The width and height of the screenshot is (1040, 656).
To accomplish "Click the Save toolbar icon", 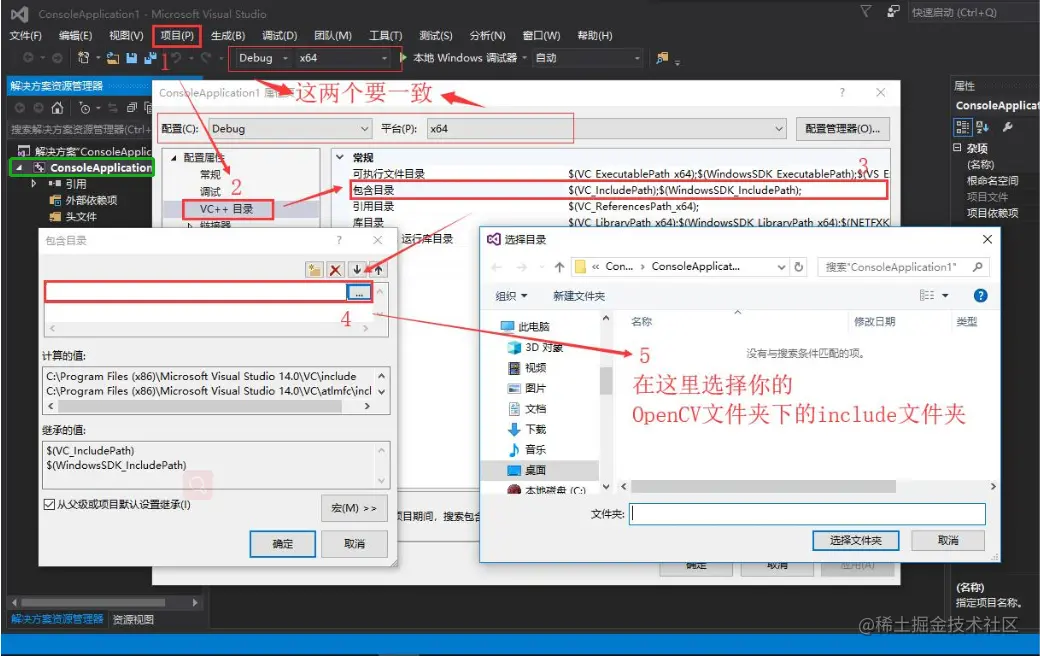I will (131, 58).
